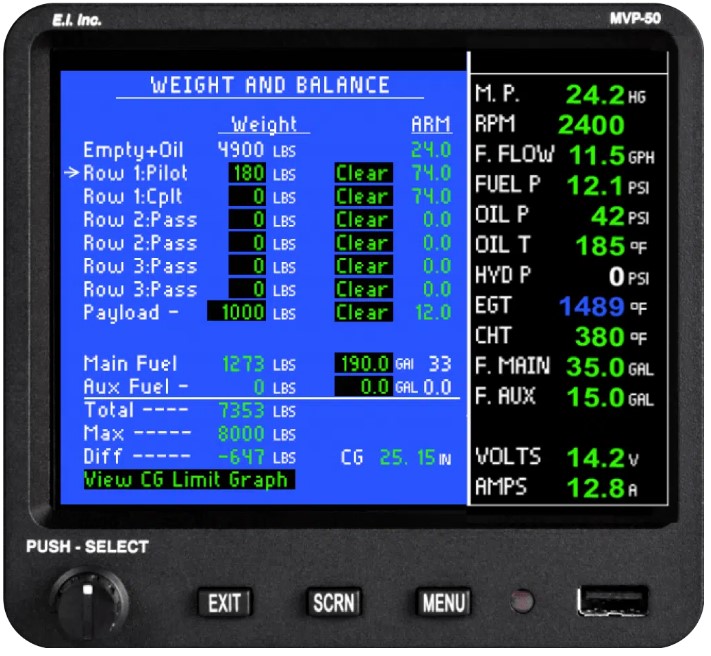Click the PUSH-SELECT rotary knob

click(x=88, y=601)
